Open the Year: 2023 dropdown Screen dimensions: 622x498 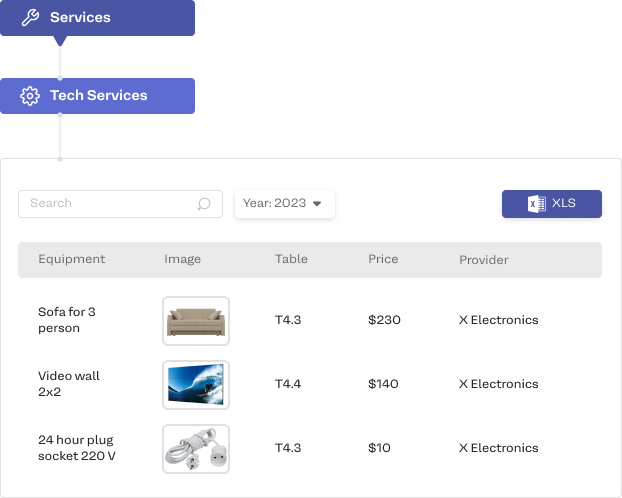point(284,204)
